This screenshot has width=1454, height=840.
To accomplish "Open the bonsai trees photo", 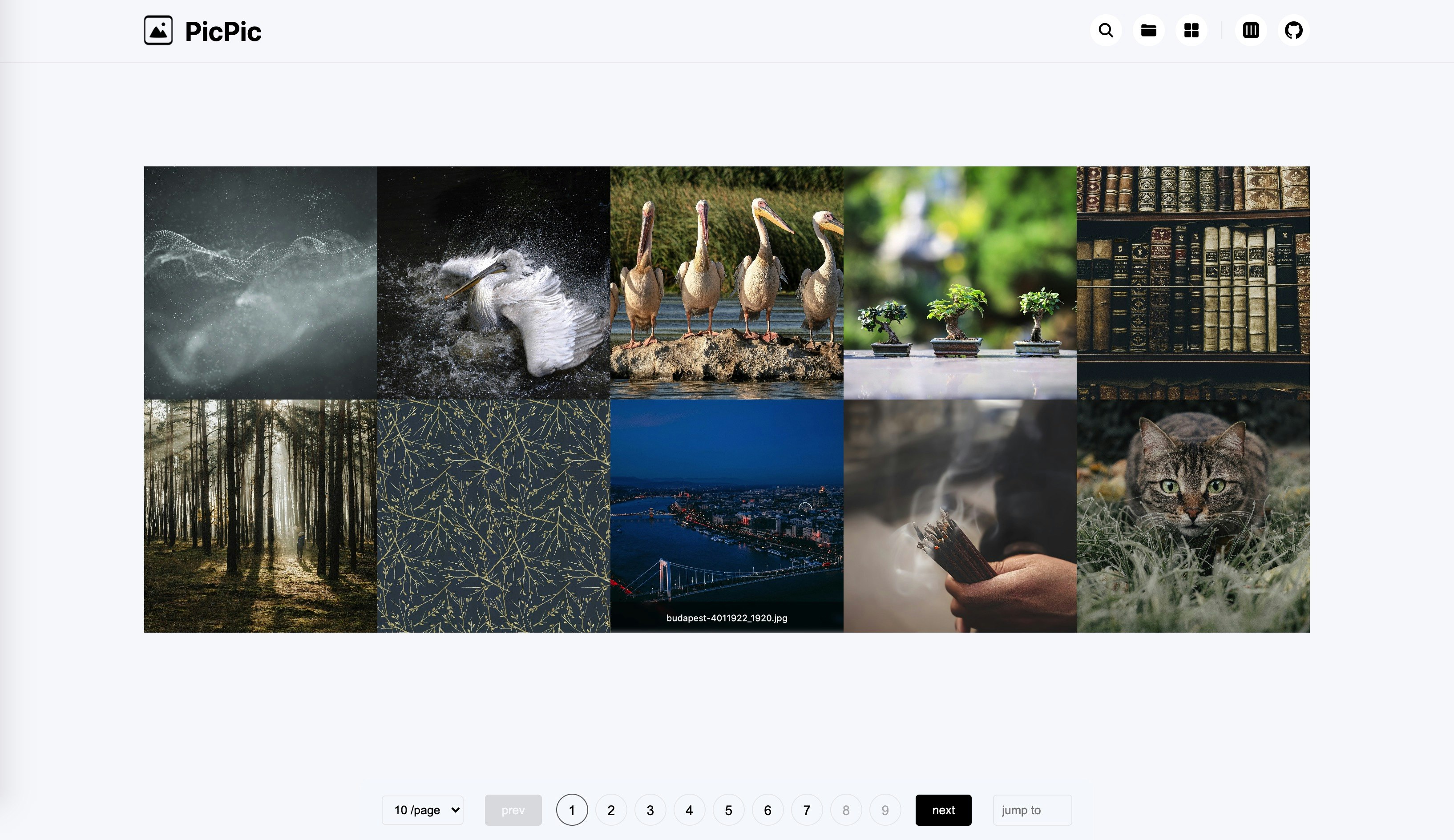I will click(x=959, y=283).
